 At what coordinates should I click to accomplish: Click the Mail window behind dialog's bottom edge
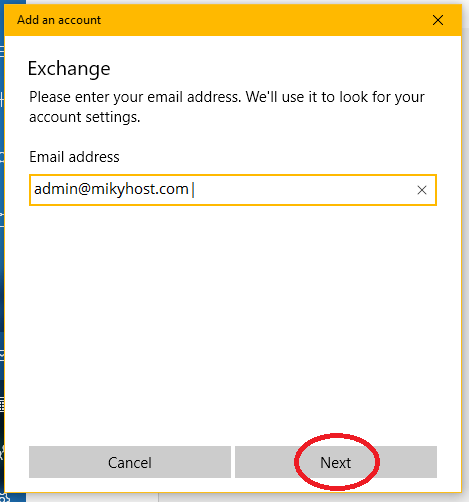point(300,498)
